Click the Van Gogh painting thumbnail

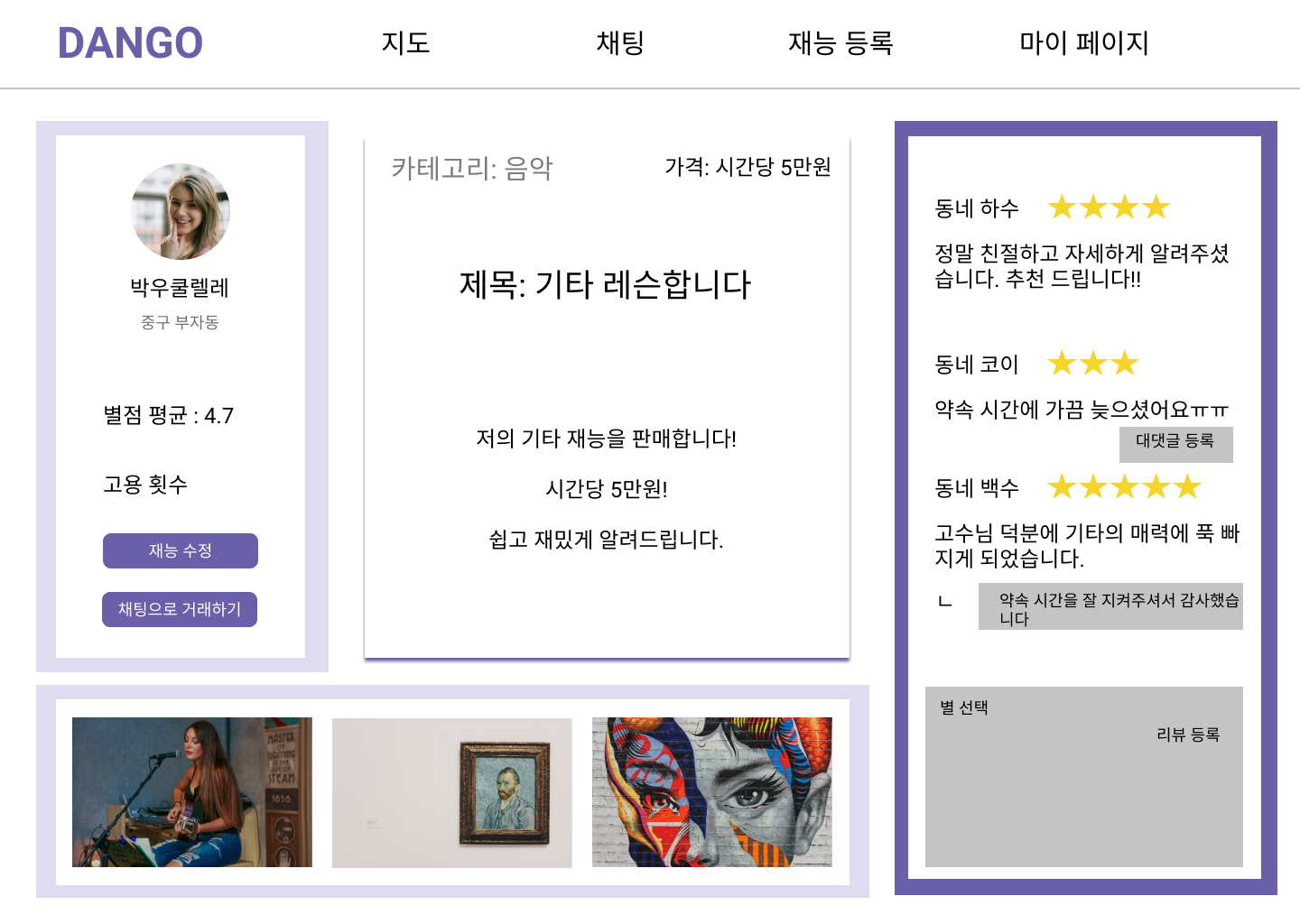point(451,792)
